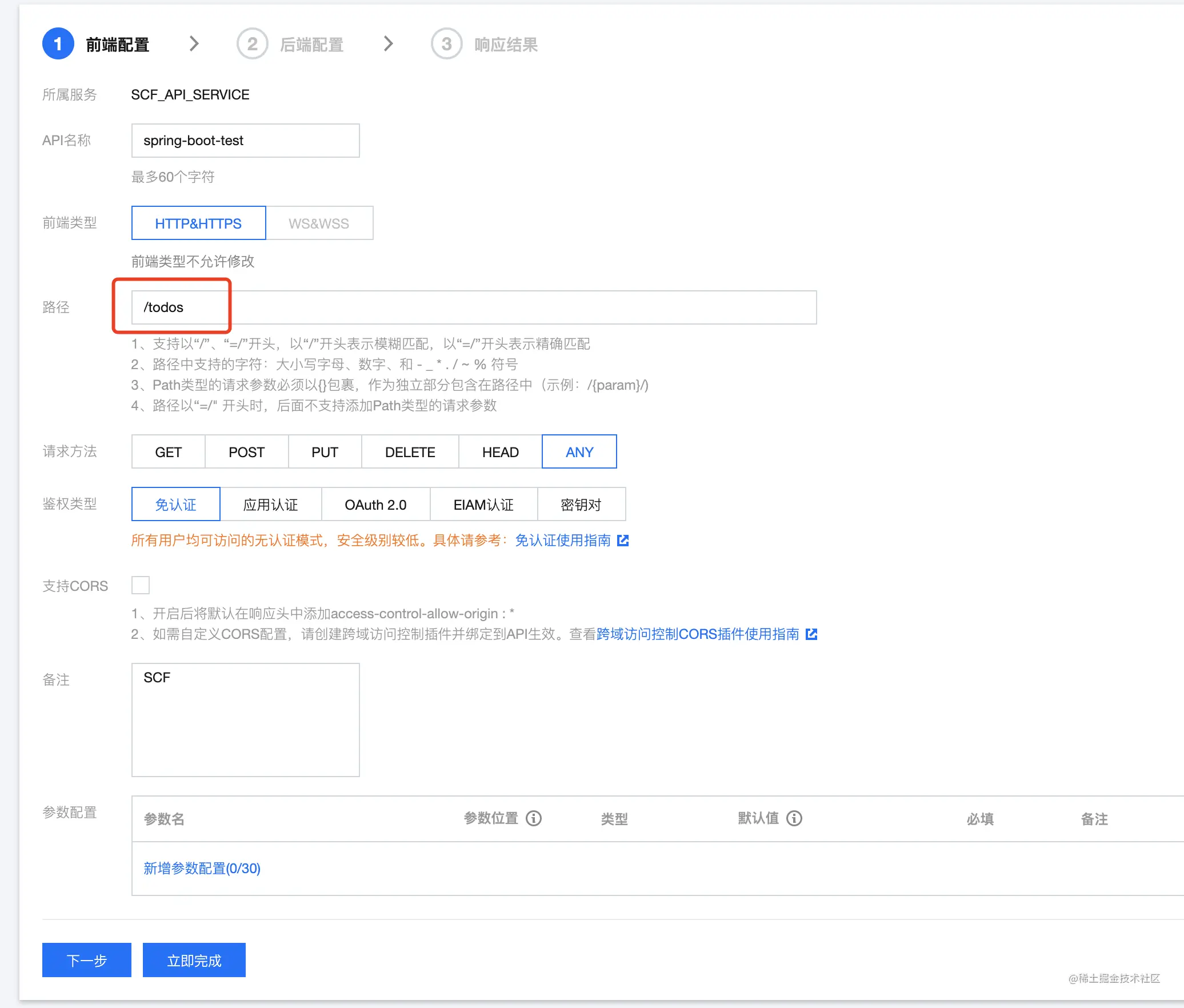Click the step 1 circle for 前端配置
The width and height of the screenshot is (1184, 1008).
pos(58,43)
